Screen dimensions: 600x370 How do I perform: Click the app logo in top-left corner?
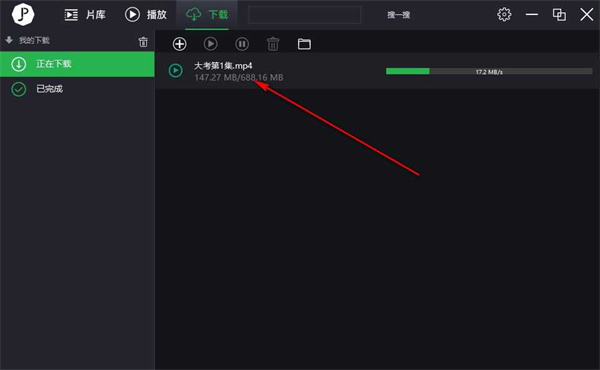pyautogui.click(x=23, y=14)
